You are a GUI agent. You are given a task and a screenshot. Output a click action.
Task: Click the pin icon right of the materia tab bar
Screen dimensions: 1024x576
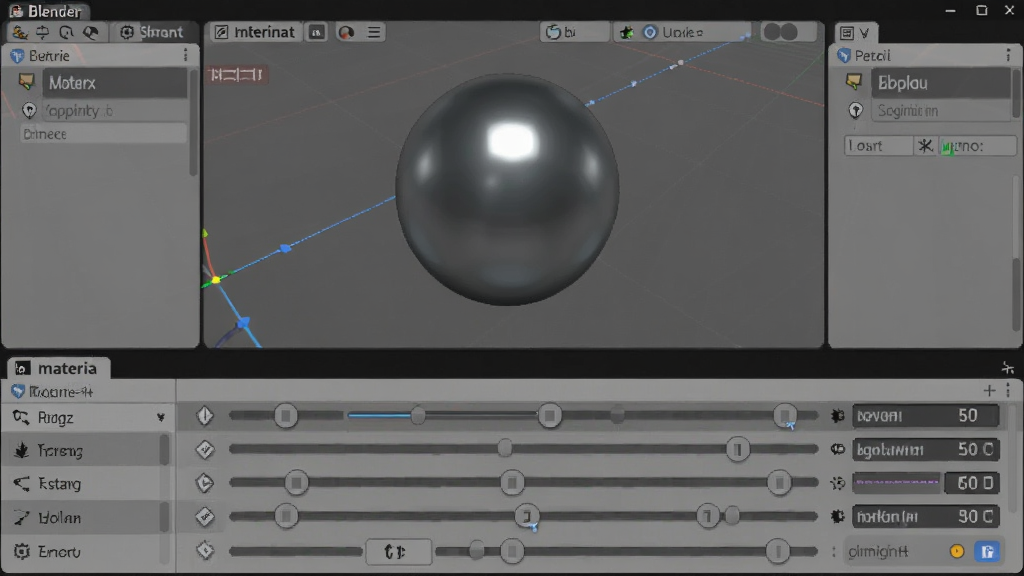1008,368
